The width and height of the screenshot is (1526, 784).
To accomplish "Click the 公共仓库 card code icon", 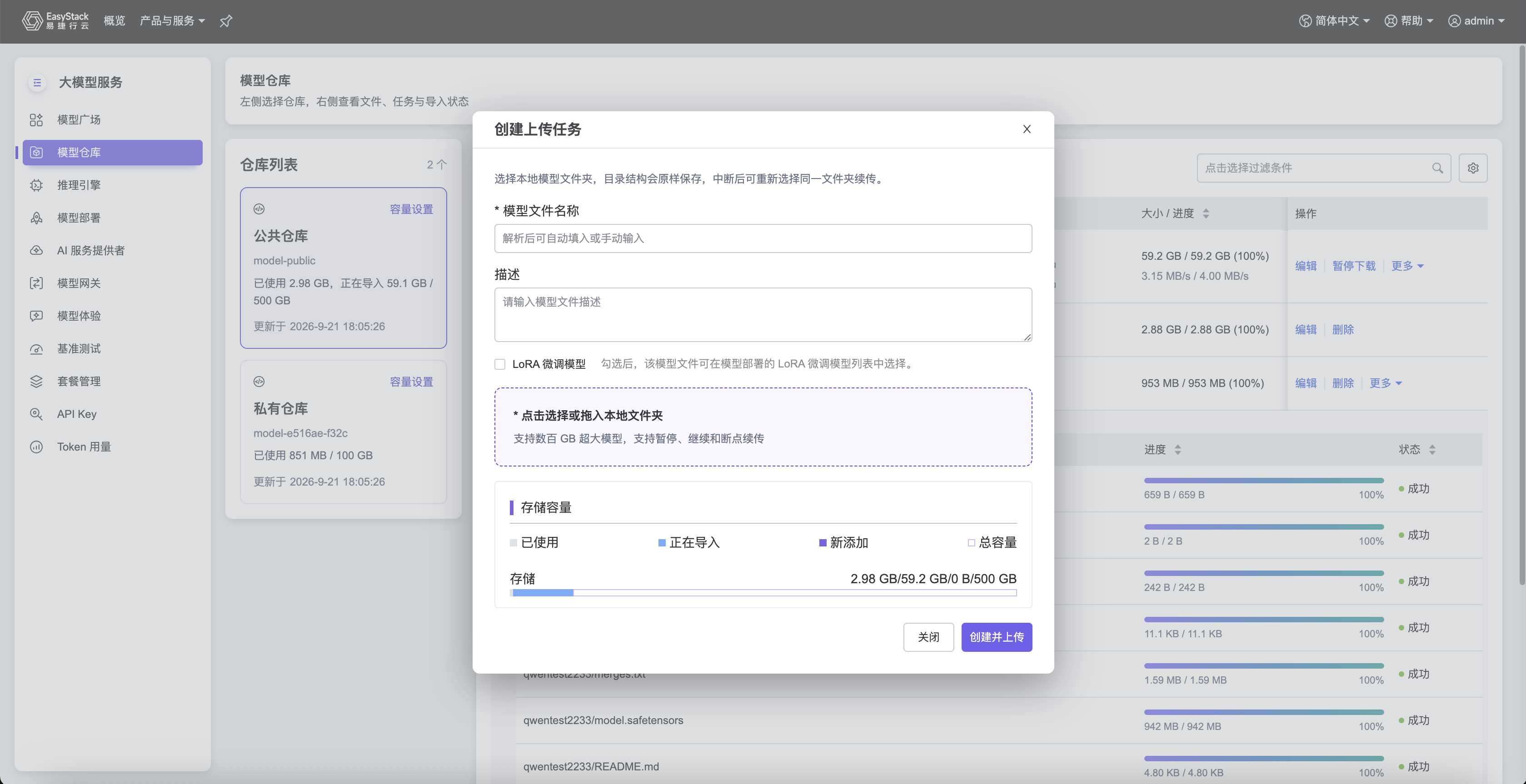I will point(259,209).
